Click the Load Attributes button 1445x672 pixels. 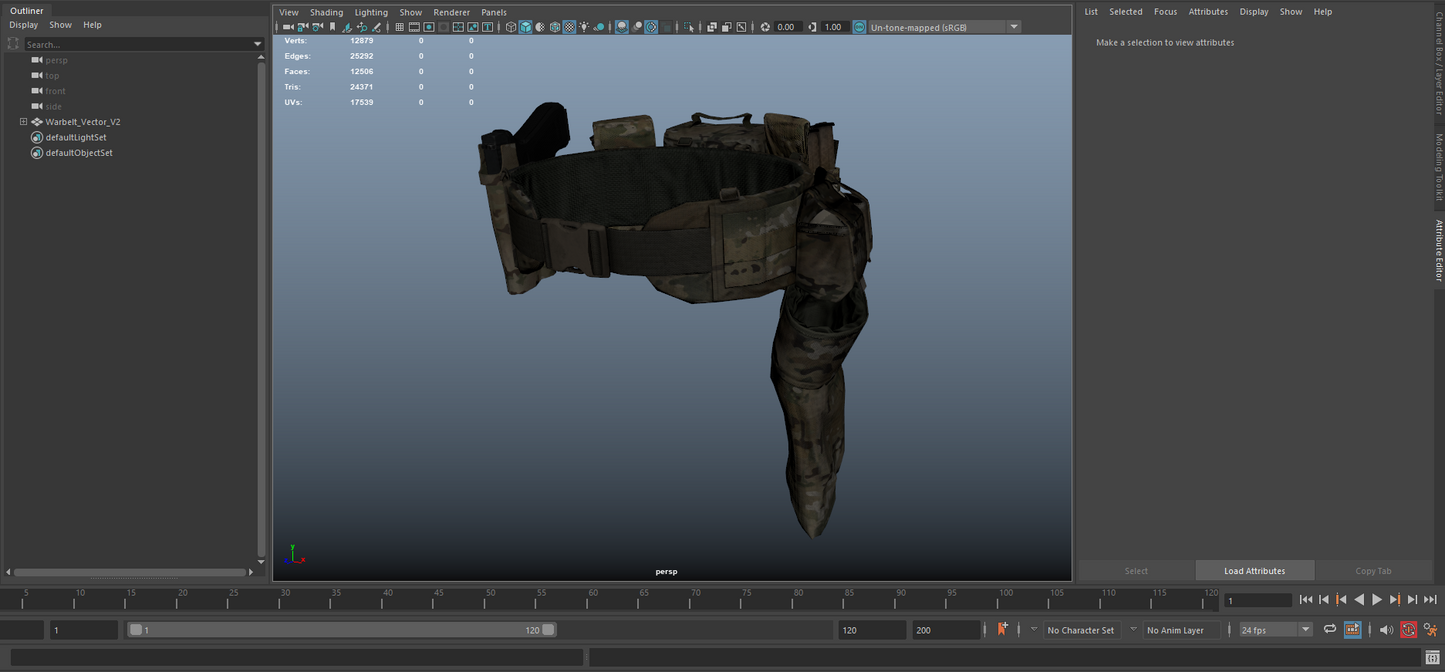(x=1254, y=571)
